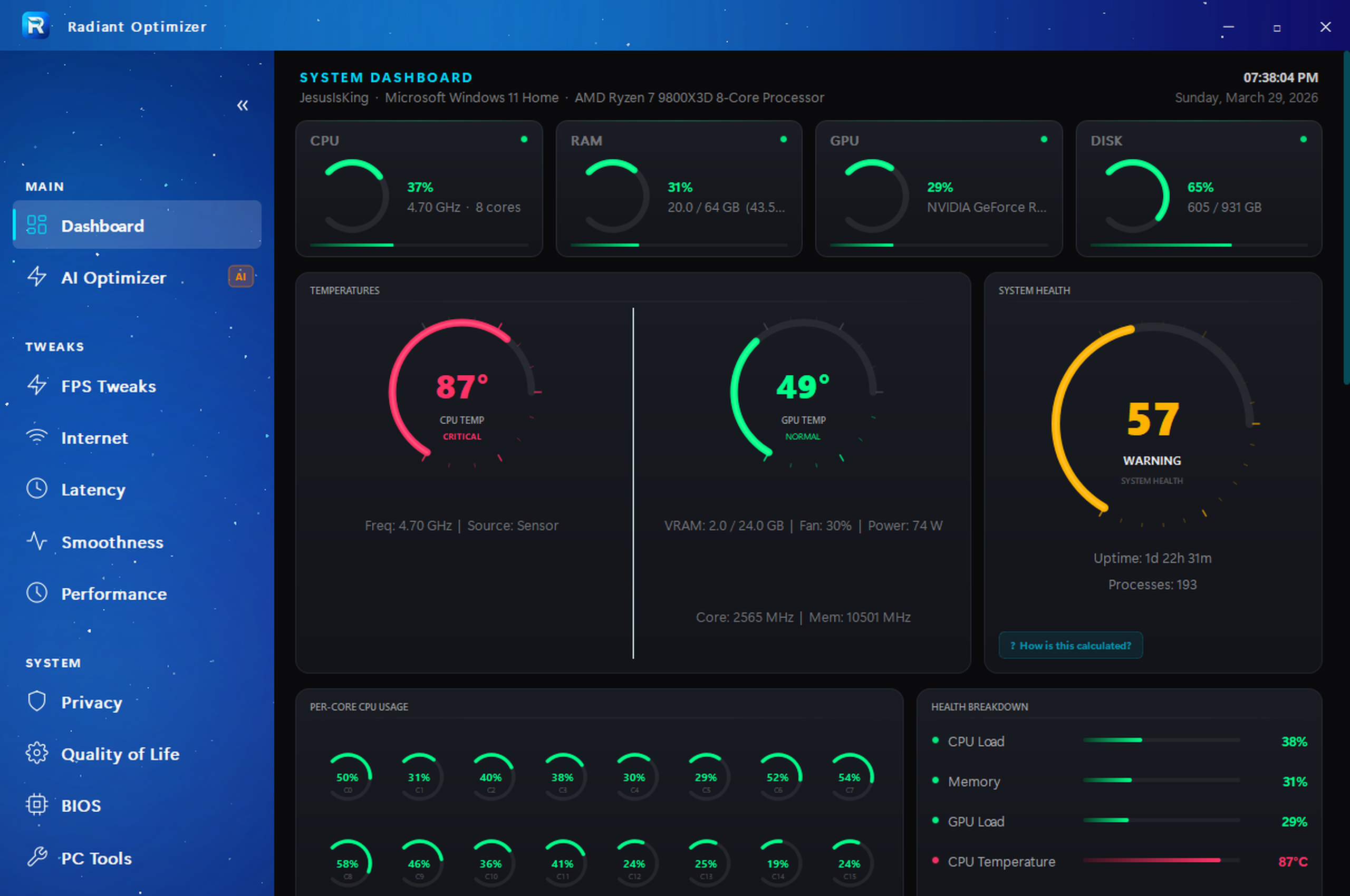Viewport: 1350px width, 896px height.
Task: Click the Smoothness waveform icon
Action: coord(36,541)
